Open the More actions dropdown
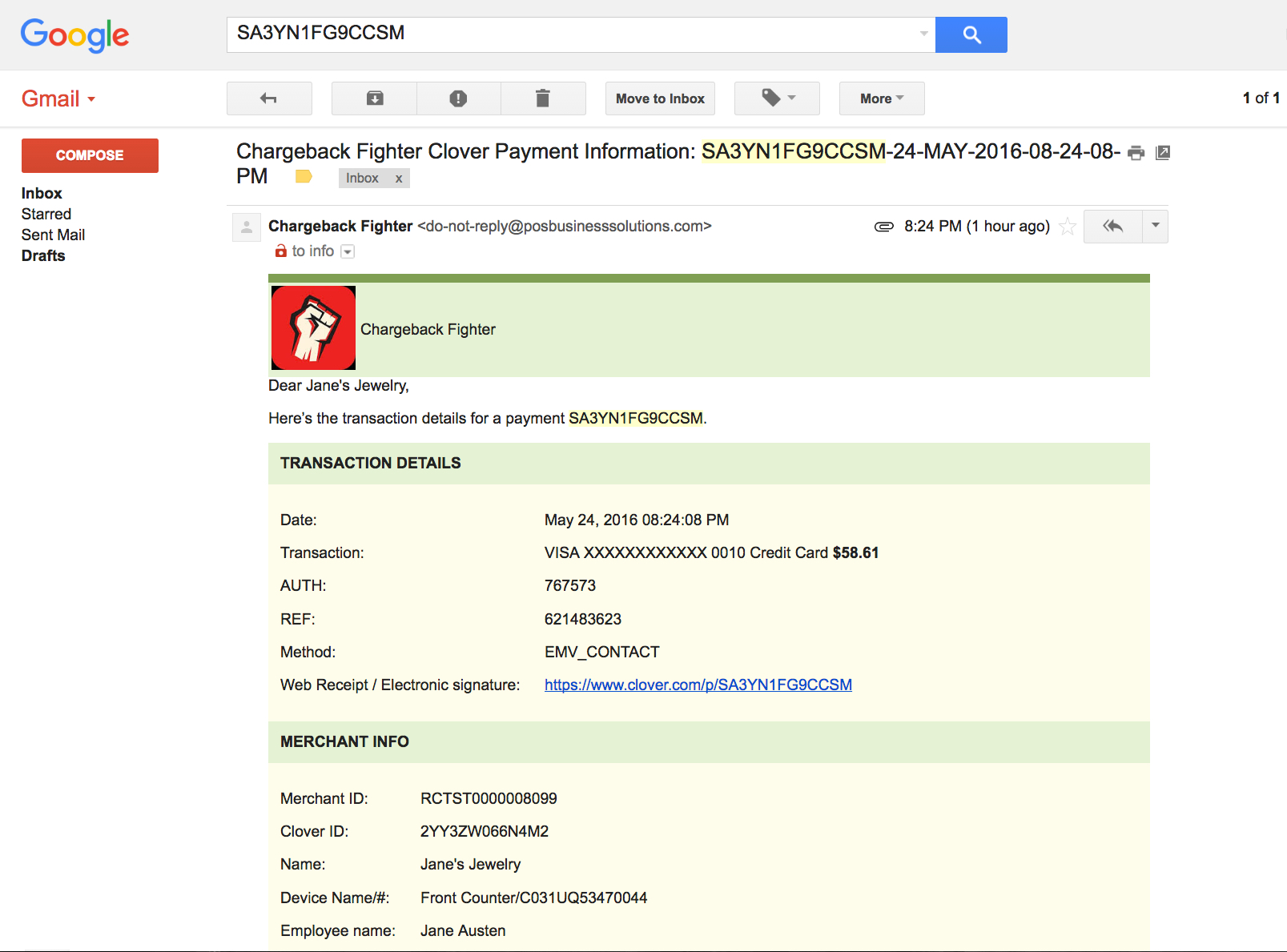1287x952 pixels. coord(882,98)
